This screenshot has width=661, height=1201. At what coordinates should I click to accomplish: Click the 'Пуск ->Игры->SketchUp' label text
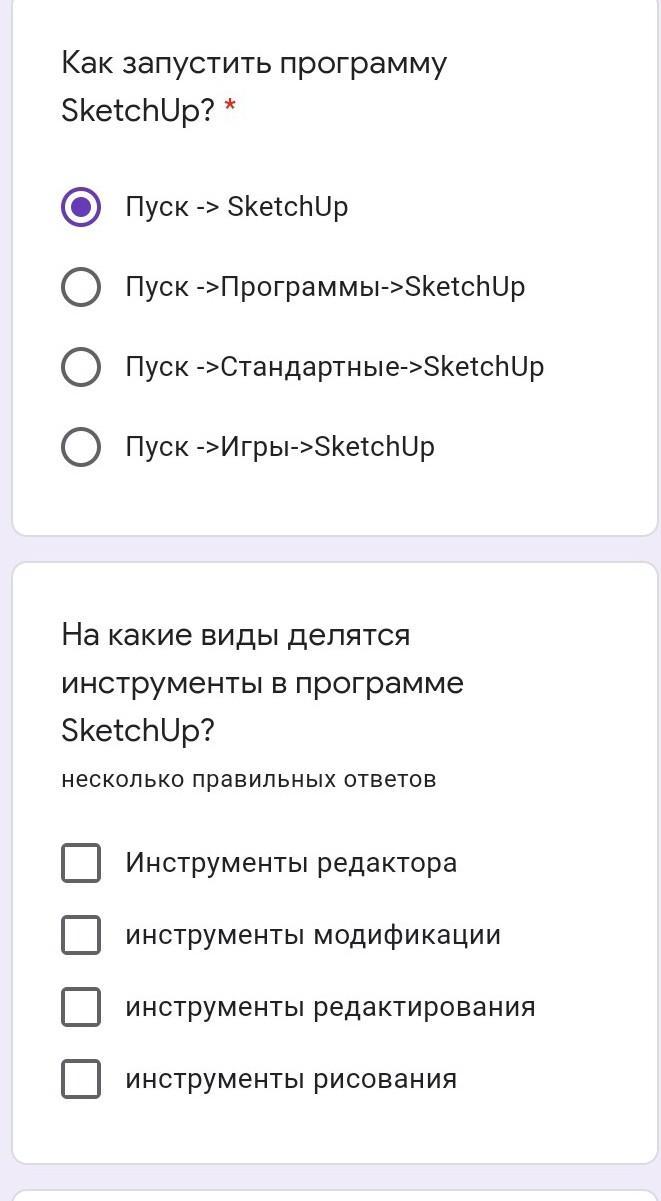(x=280, y=447)
